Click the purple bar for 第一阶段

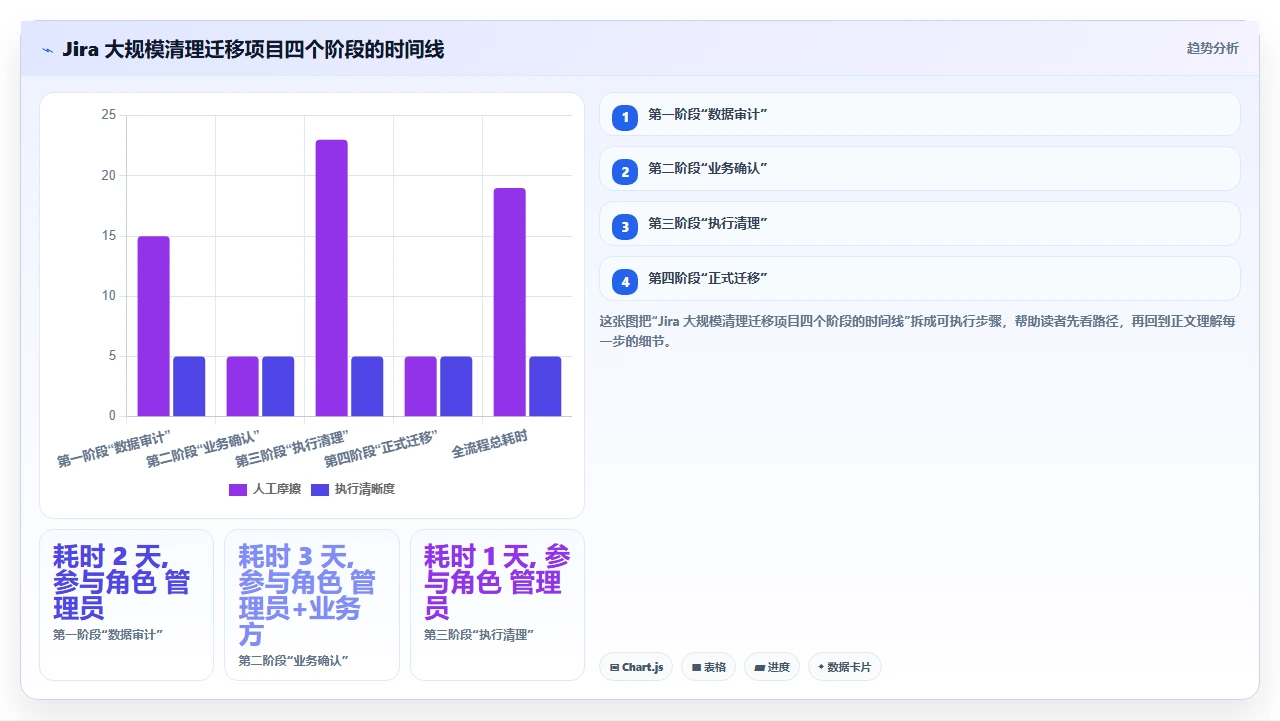tap(154, 326)
